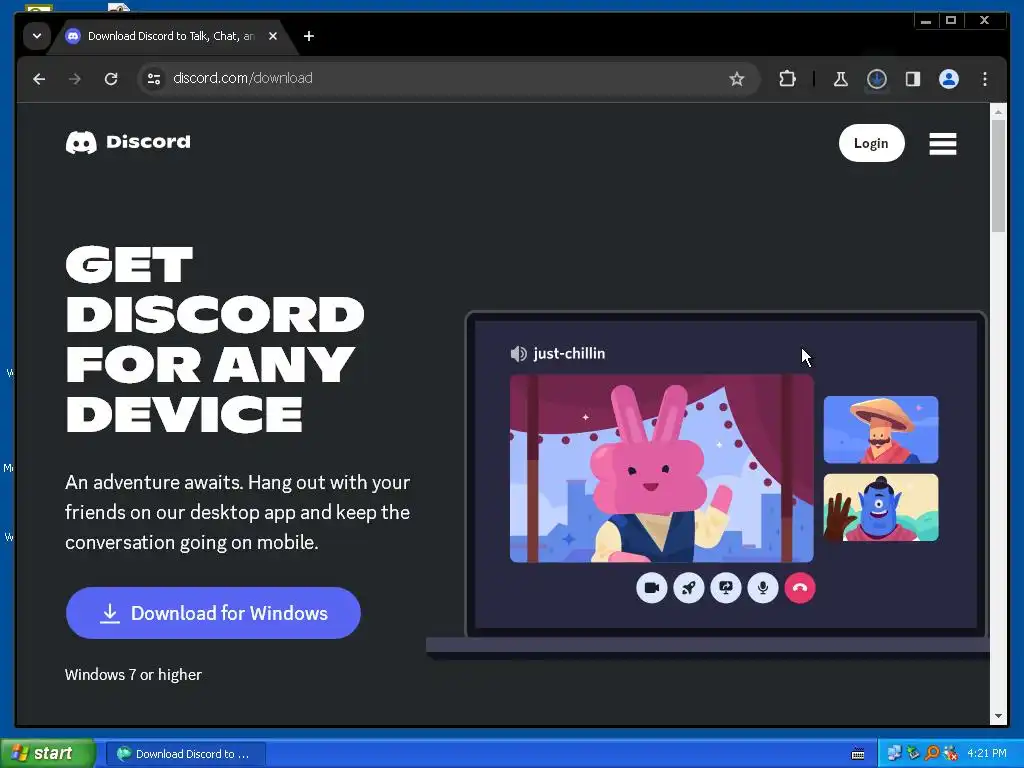Screen dimensions: 1024x768
Task: Click the Discord logo in the header
Action: (128, 142)
